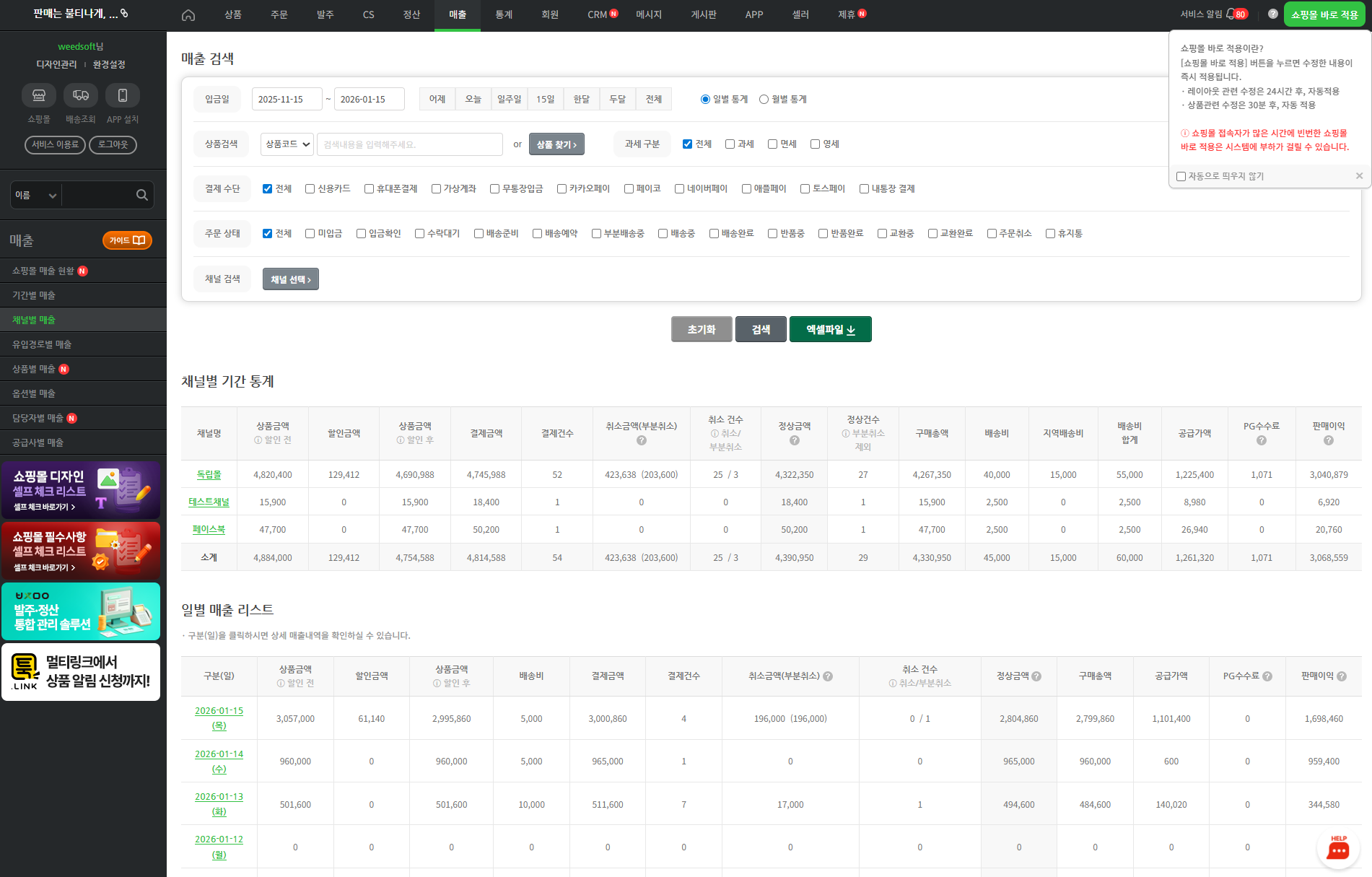Click the service notification bell icon
This screenshot has height=877, width=1372.
tap(1231, 14)
